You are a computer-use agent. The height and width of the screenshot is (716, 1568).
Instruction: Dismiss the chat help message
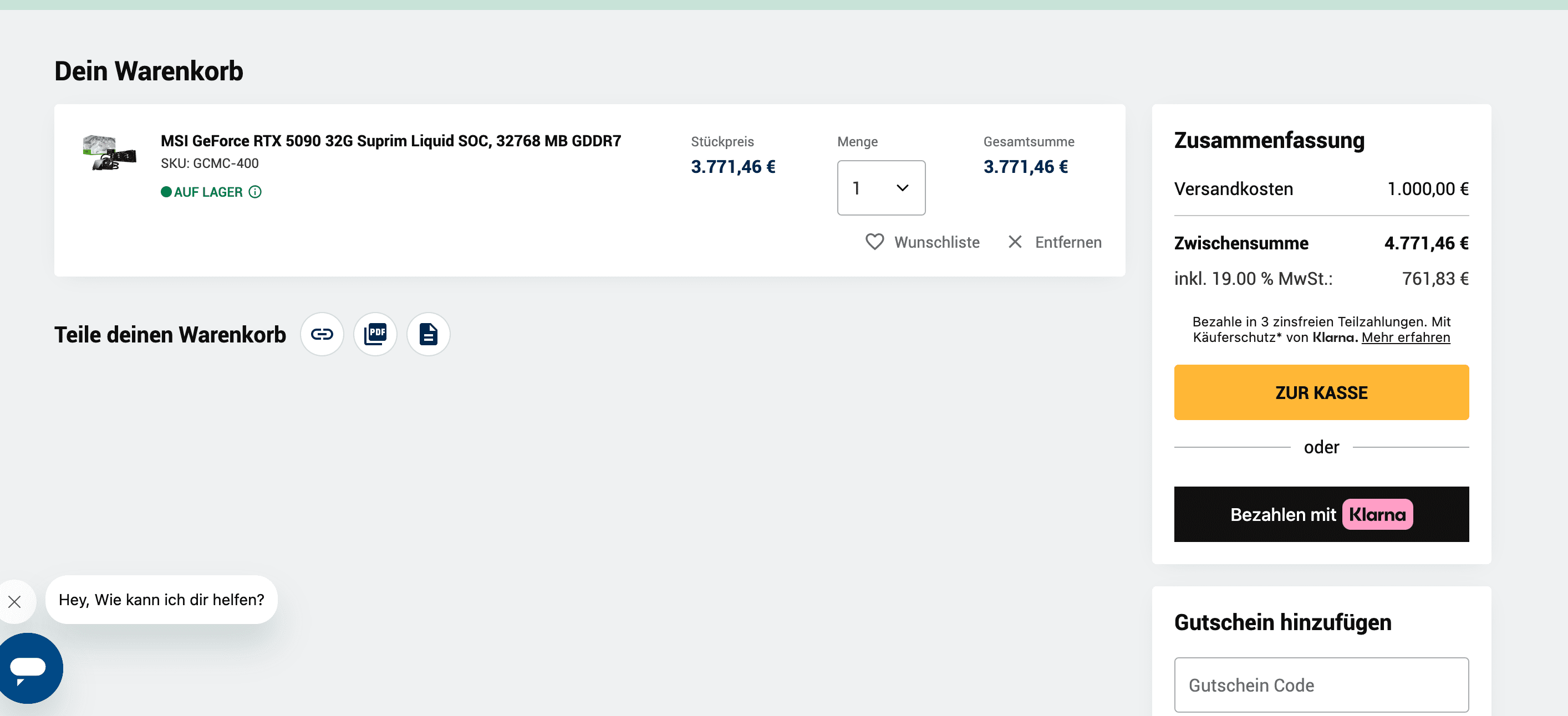click(14, 602)
